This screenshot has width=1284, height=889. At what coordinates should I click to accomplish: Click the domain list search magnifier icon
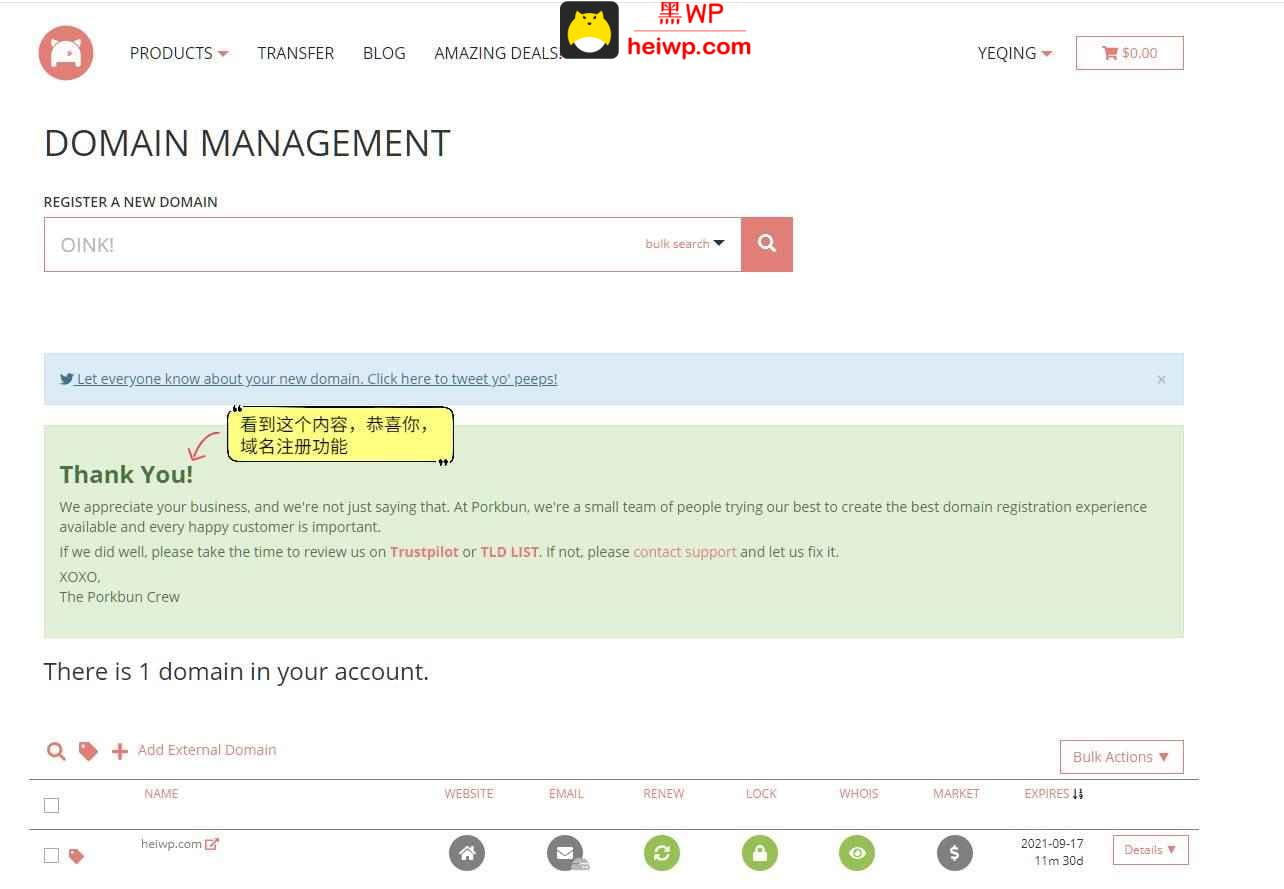(x=56, y=751)
